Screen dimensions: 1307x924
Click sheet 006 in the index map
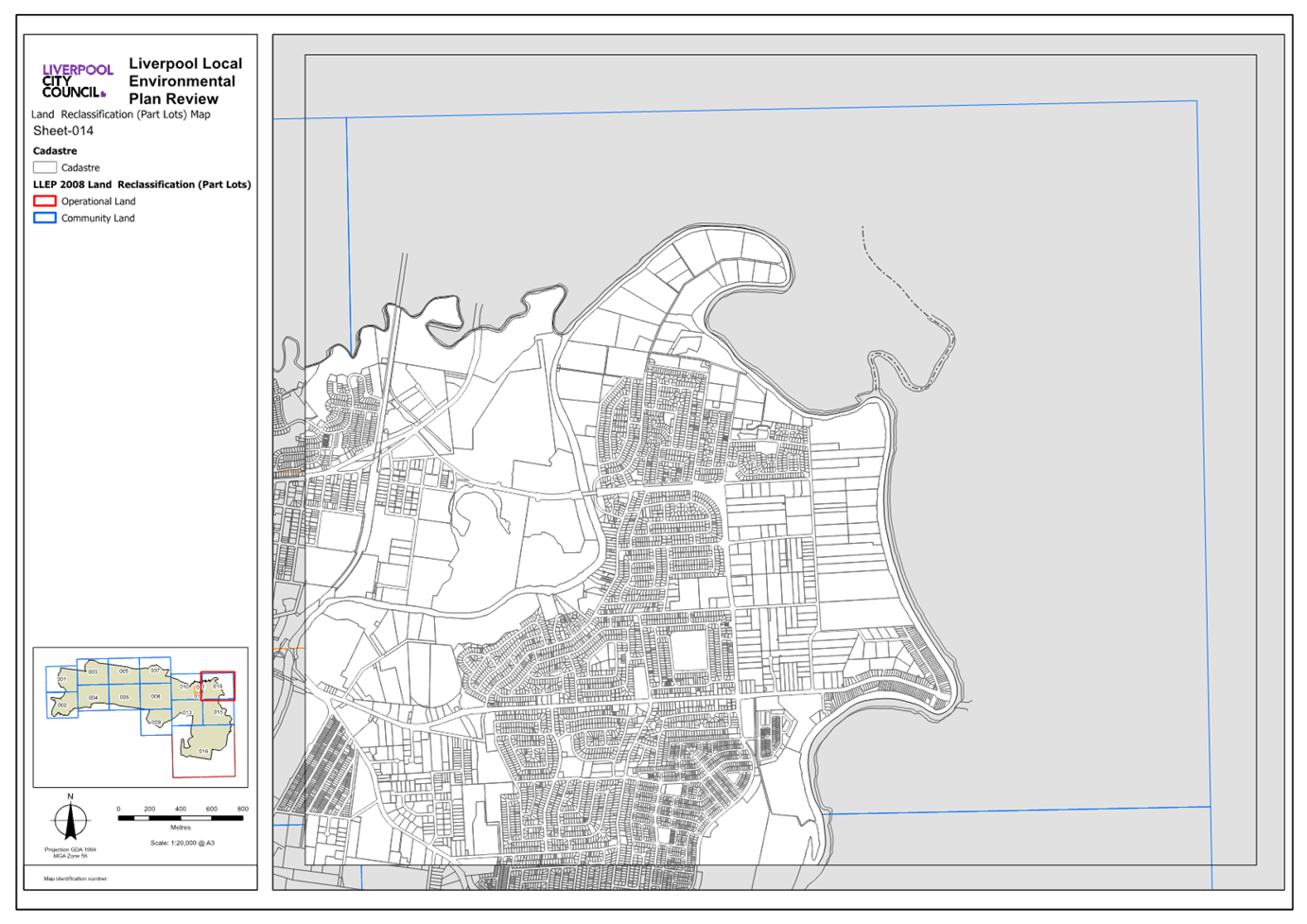(125, 697)
